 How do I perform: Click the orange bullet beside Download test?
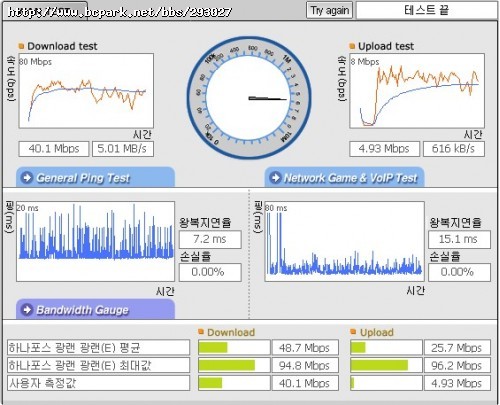pyautogui.click(x=21, y=46)
